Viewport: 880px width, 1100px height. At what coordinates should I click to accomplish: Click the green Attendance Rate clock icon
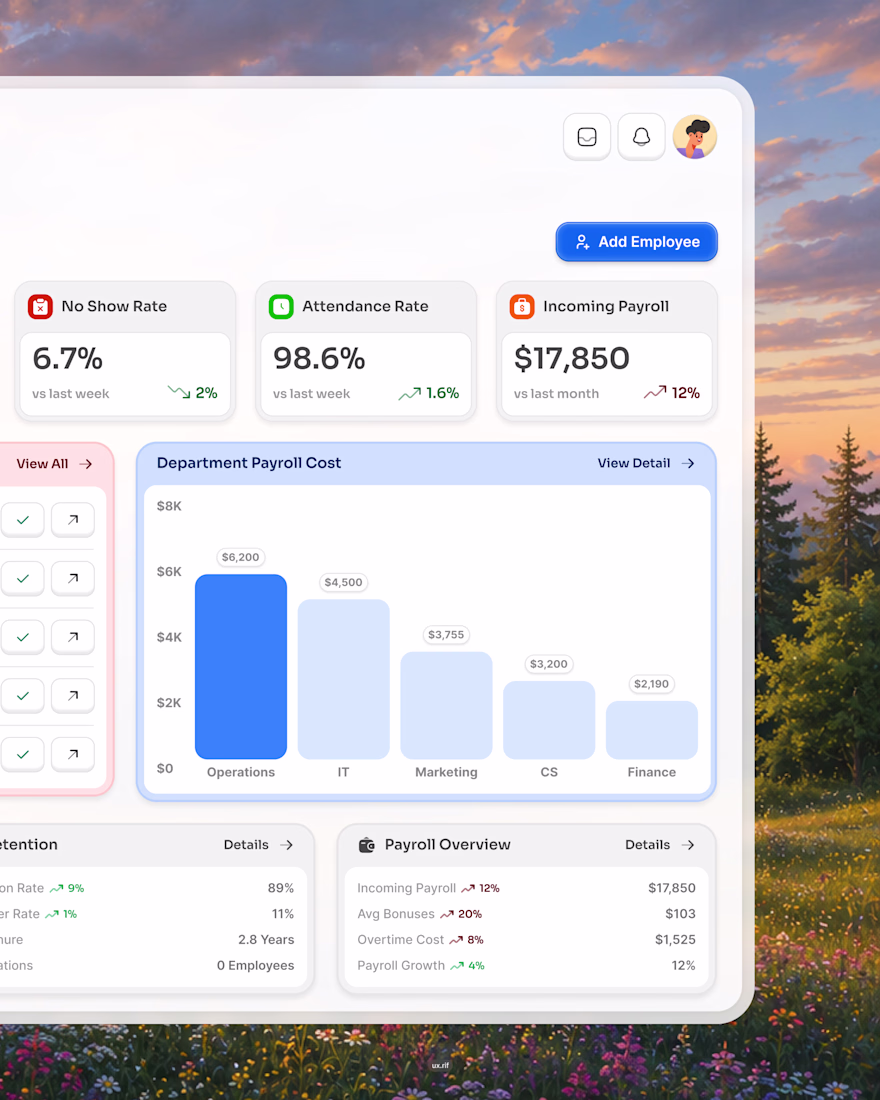pyautogui.click(x=281, y=307)
